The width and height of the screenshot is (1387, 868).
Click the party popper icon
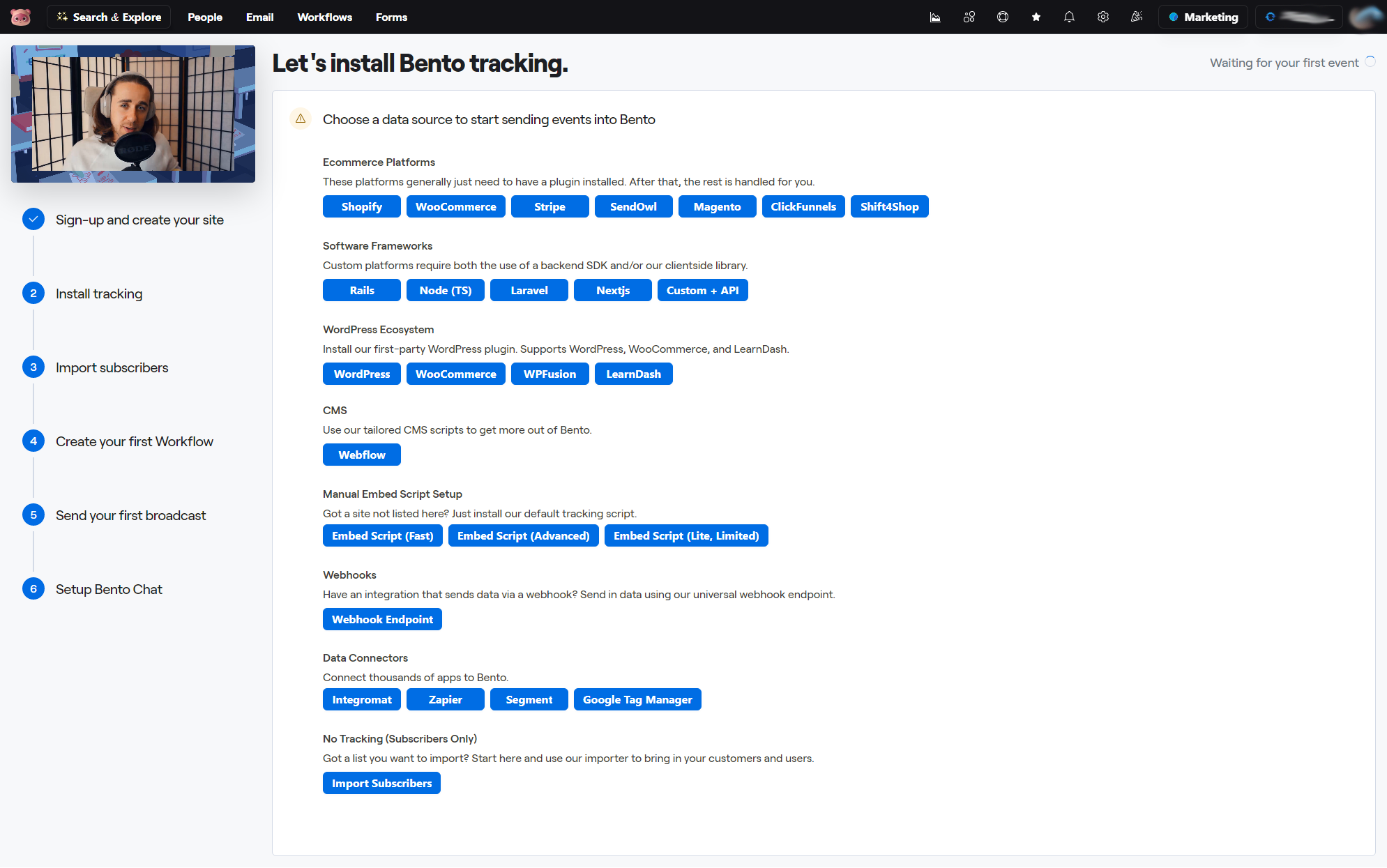pos(1136,17)
